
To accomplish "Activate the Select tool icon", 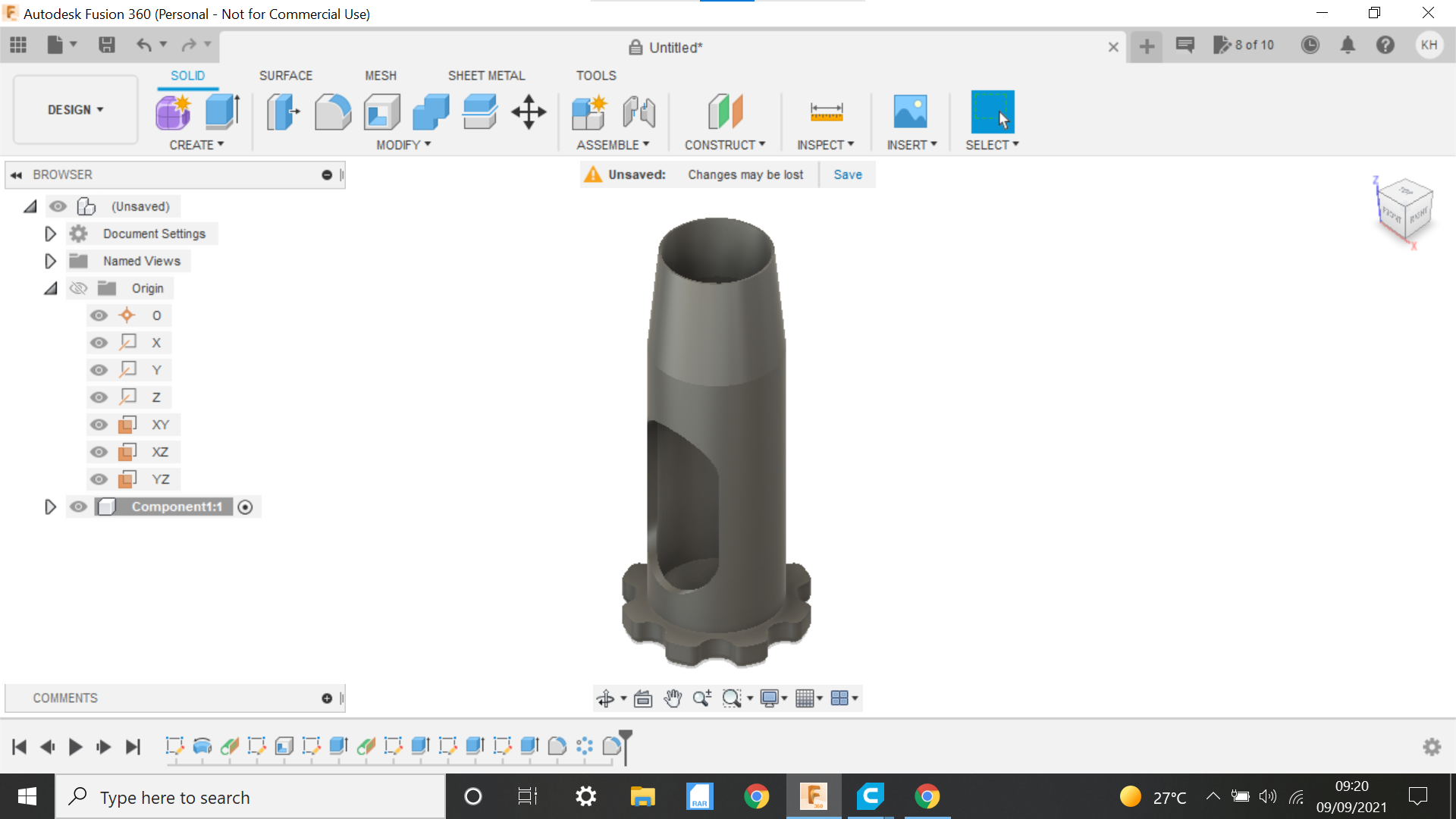I will point(992,112).
